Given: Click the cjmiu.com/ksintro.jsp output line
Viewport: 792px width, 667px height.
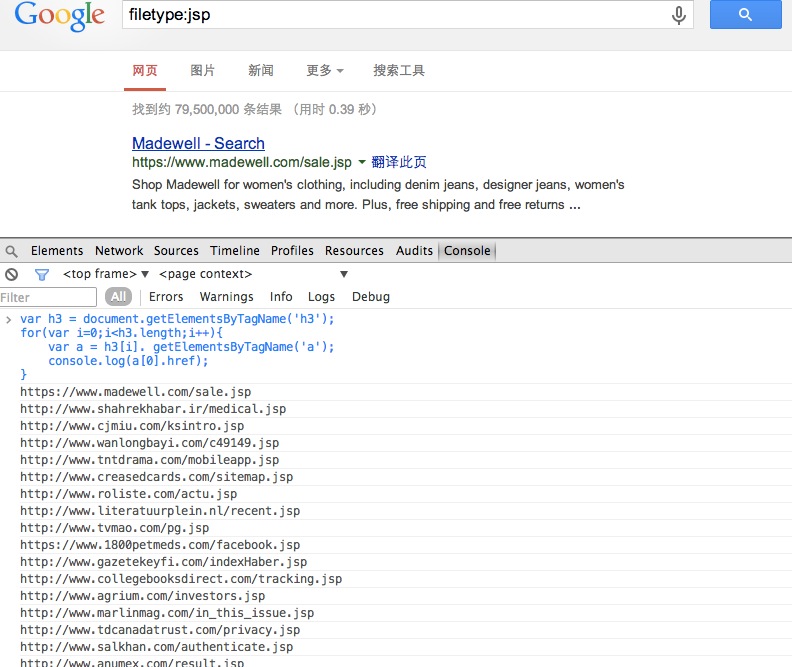Looking at the screenshot, I should pos(132,426).
